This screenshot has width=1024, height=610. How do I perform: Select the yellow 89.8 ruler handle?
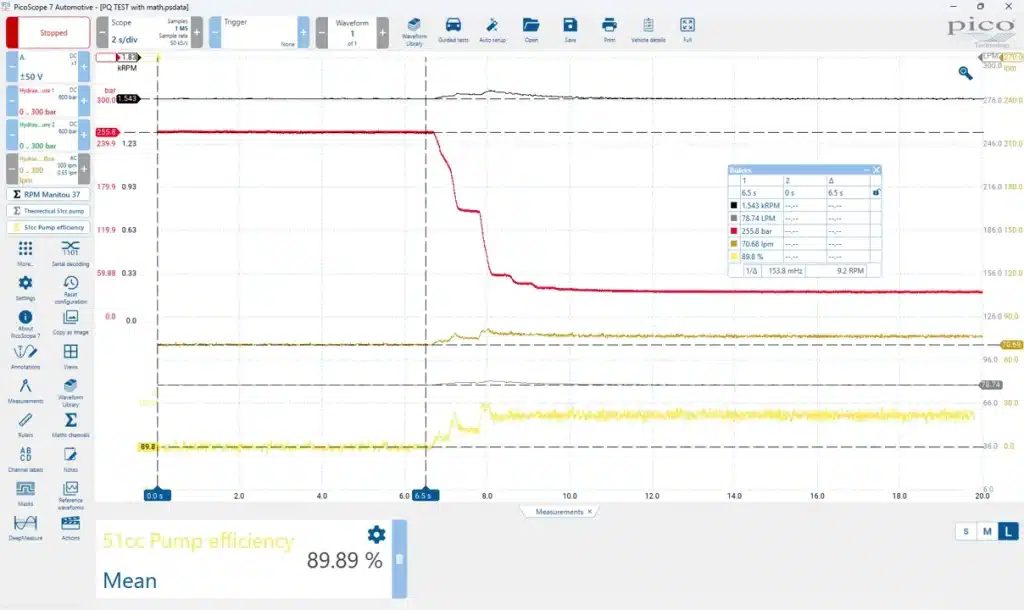click(x=148, y=447)
